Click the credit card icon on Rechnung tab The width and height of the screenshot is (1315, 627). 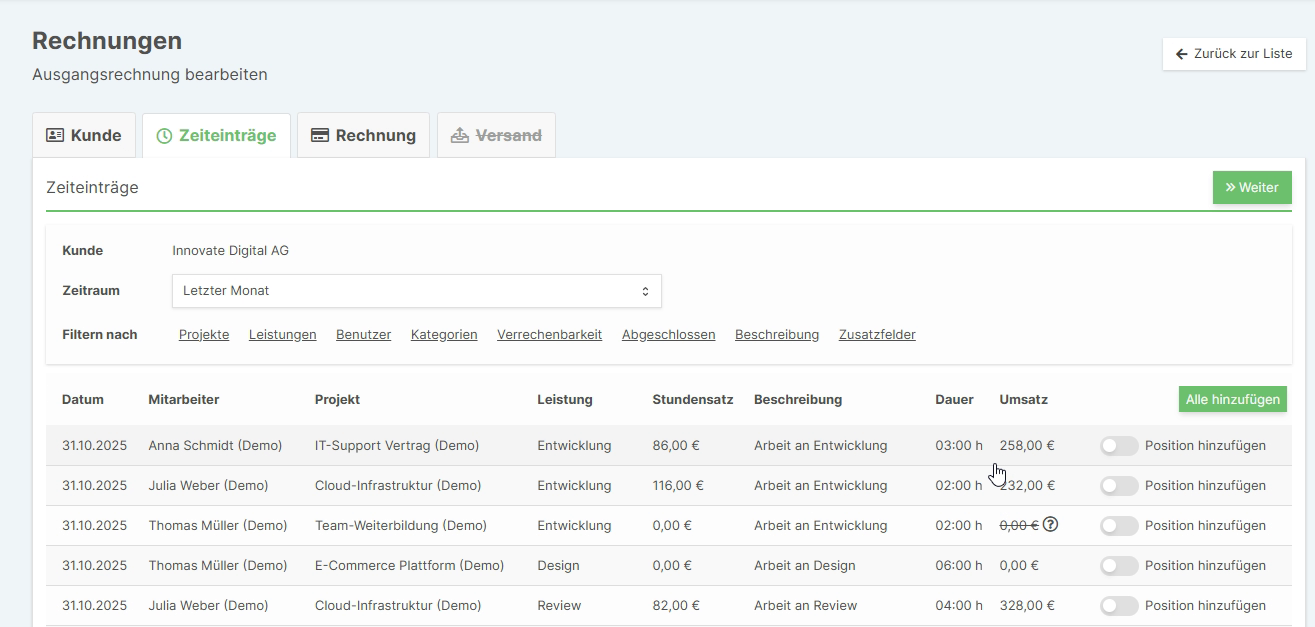320,135
